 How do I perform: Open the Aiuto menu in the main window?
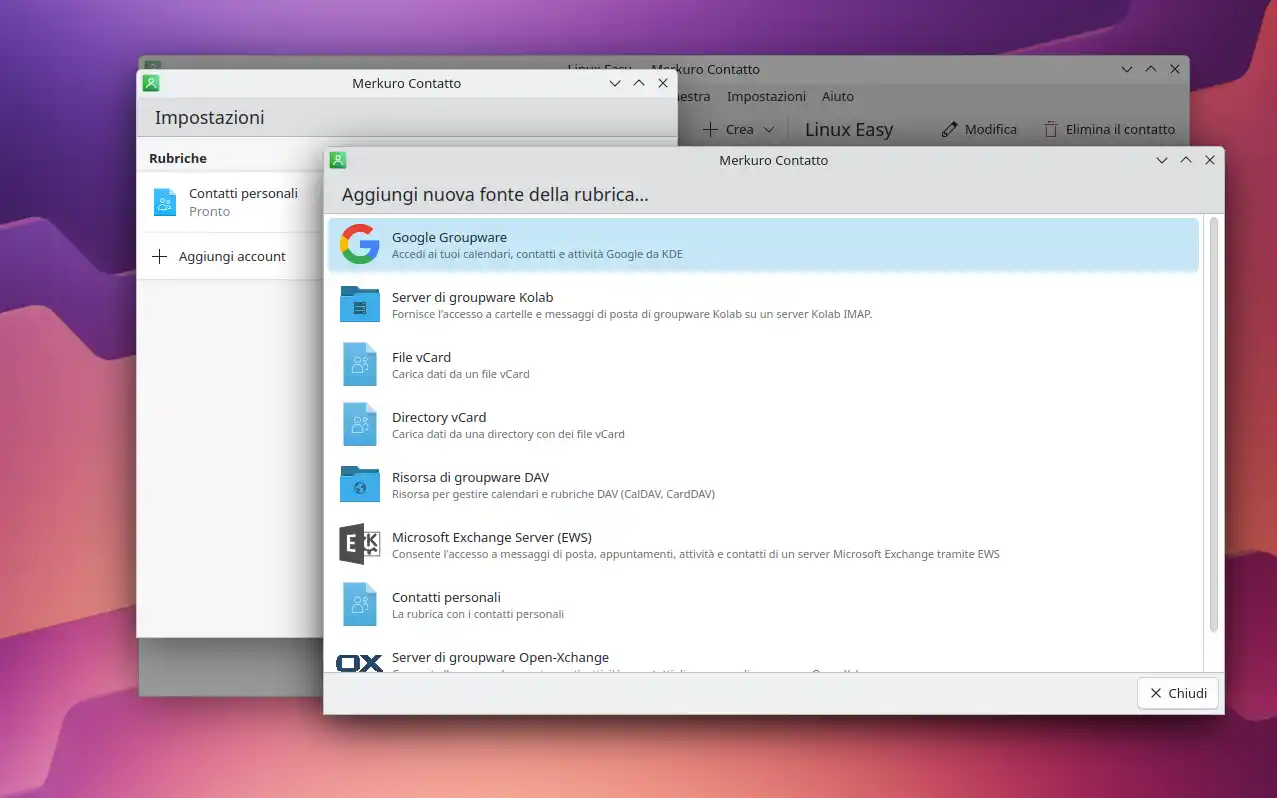point(838,96)
